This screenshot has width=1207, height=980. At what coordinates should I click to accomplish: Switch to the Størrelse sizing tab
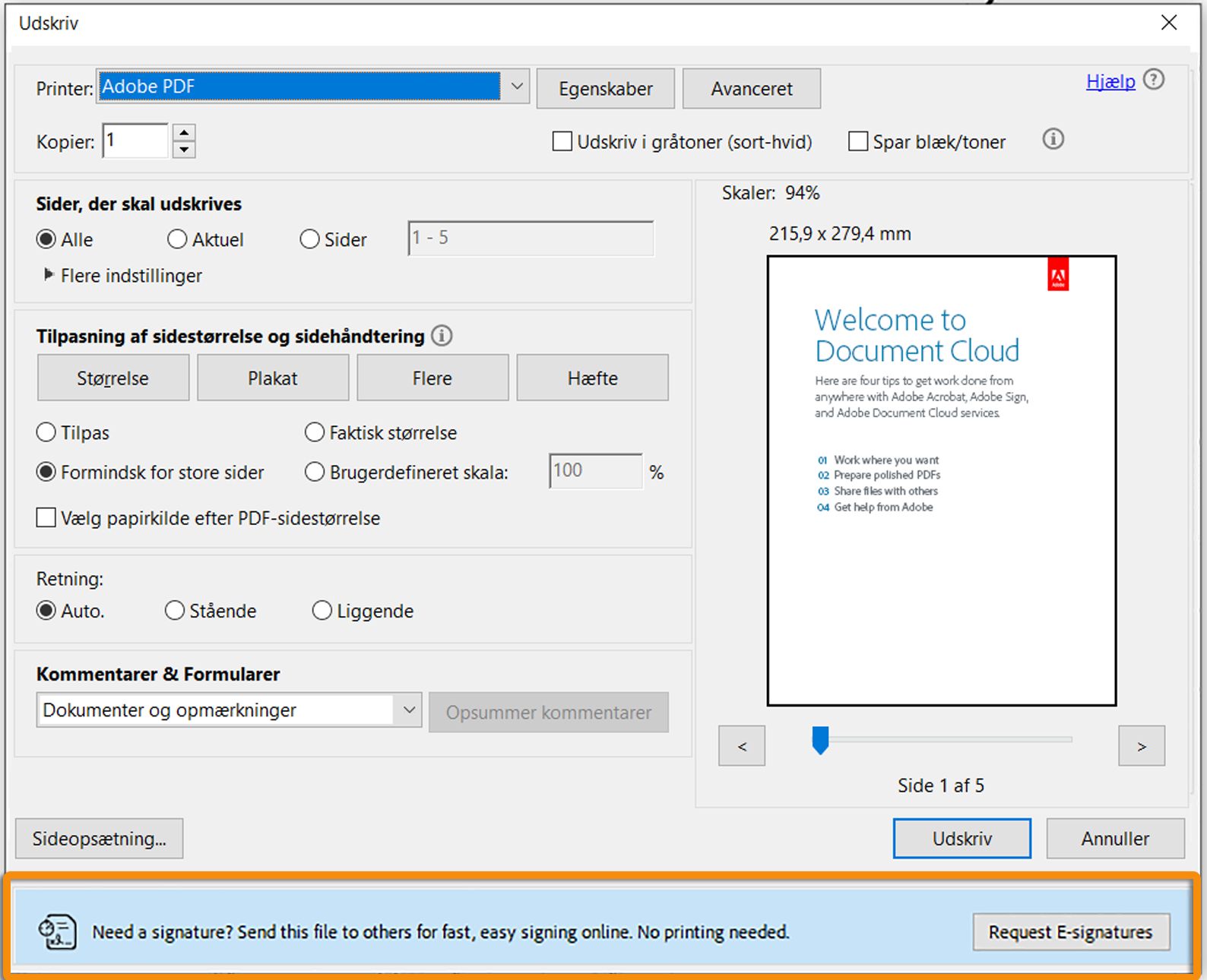pyautogui.click(x=113, y=378)
